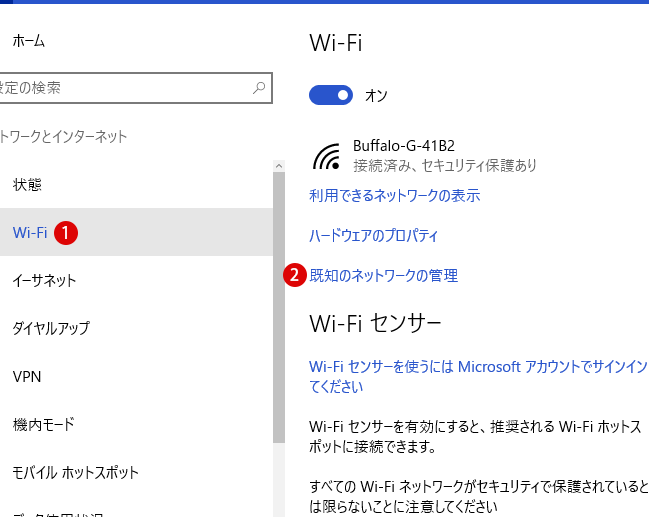
Task: Turn off the Wi-Fi toggle switch
Action: (x=331, y=95)
